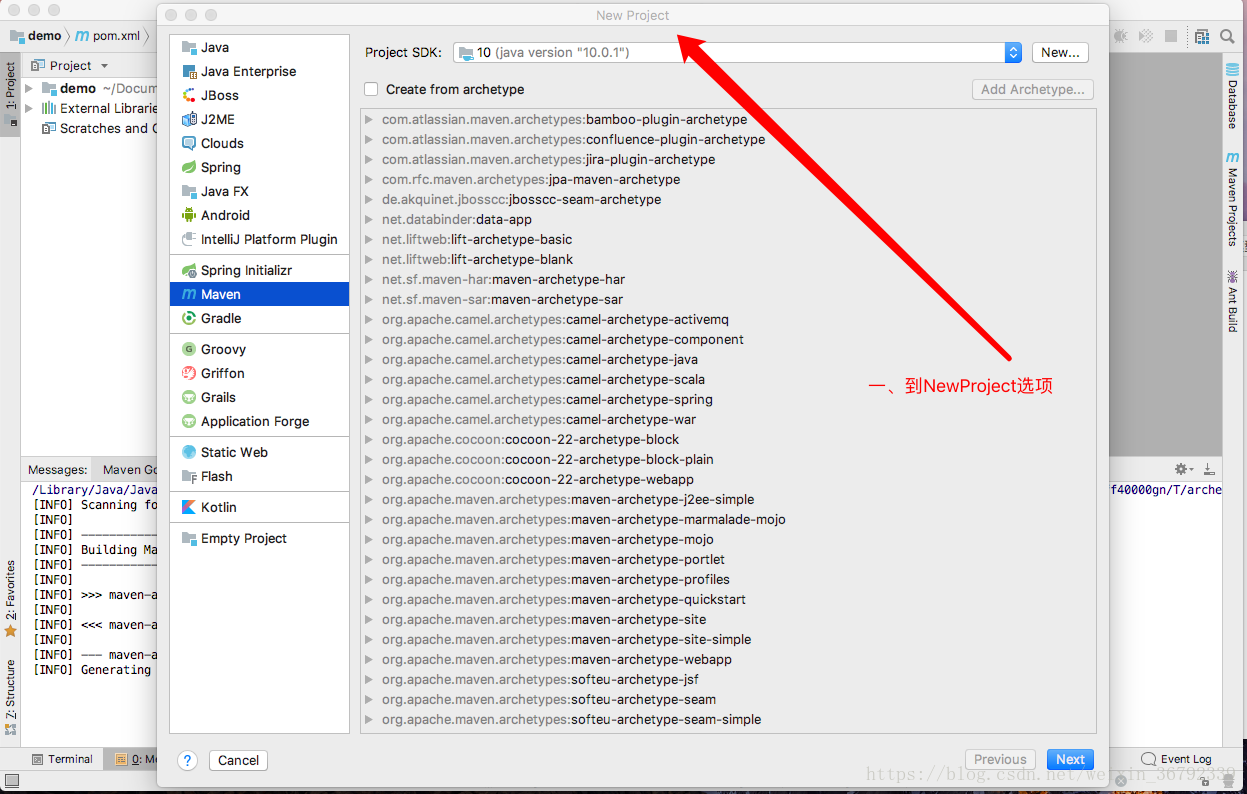Select maven-archetype-j2ee-simple row
This screenshot has width=1247, height=794.
728,499
